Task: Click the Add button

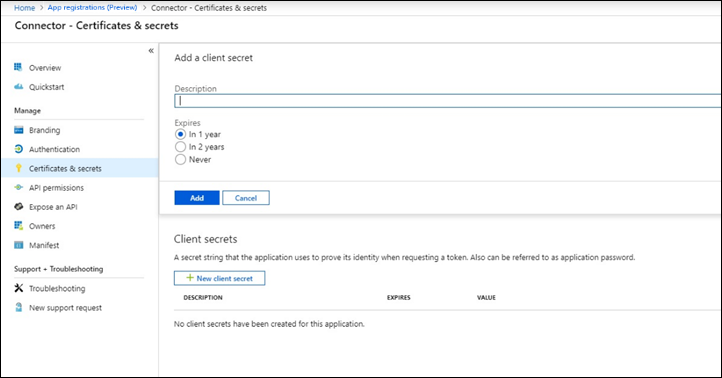Action: pos(197,198)
